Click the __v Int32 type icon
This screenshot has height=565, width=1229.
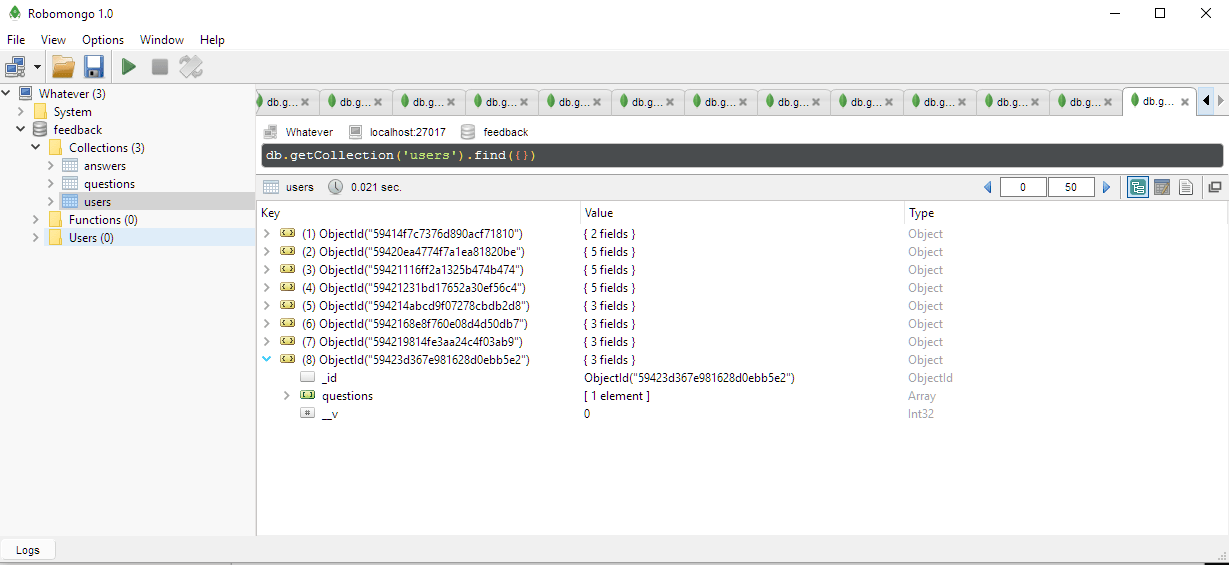[x=308, y=414]
